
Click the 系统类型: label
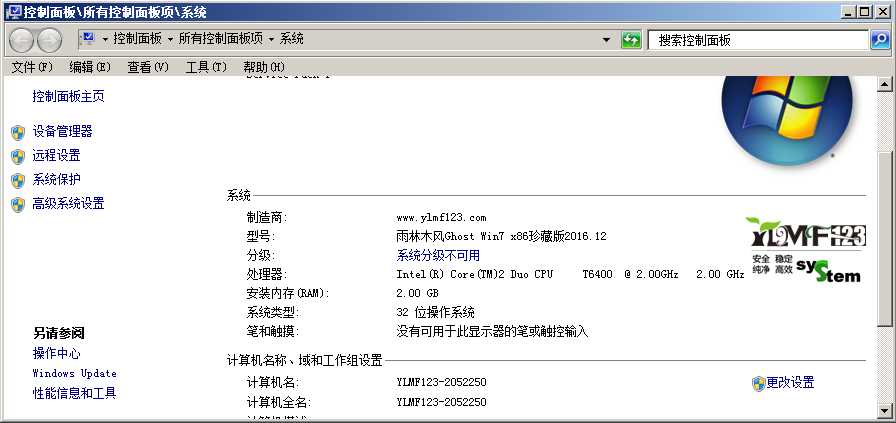tap(273, 313)
